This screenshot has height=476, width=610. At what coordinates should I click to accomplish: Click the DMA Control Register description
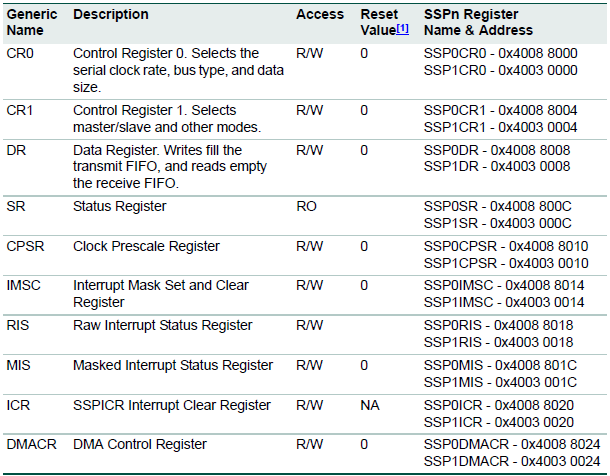(x=140, y=444)
